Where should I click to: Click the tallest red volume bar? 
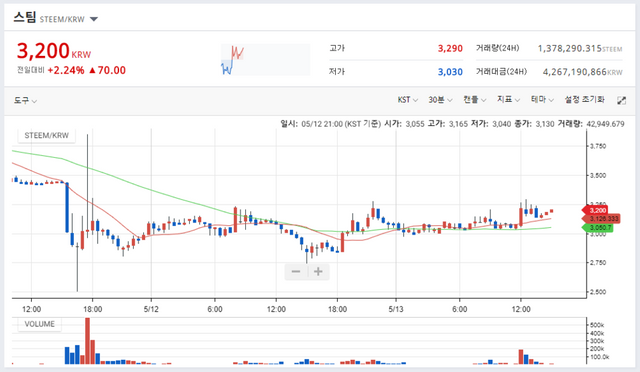point(87,341)
